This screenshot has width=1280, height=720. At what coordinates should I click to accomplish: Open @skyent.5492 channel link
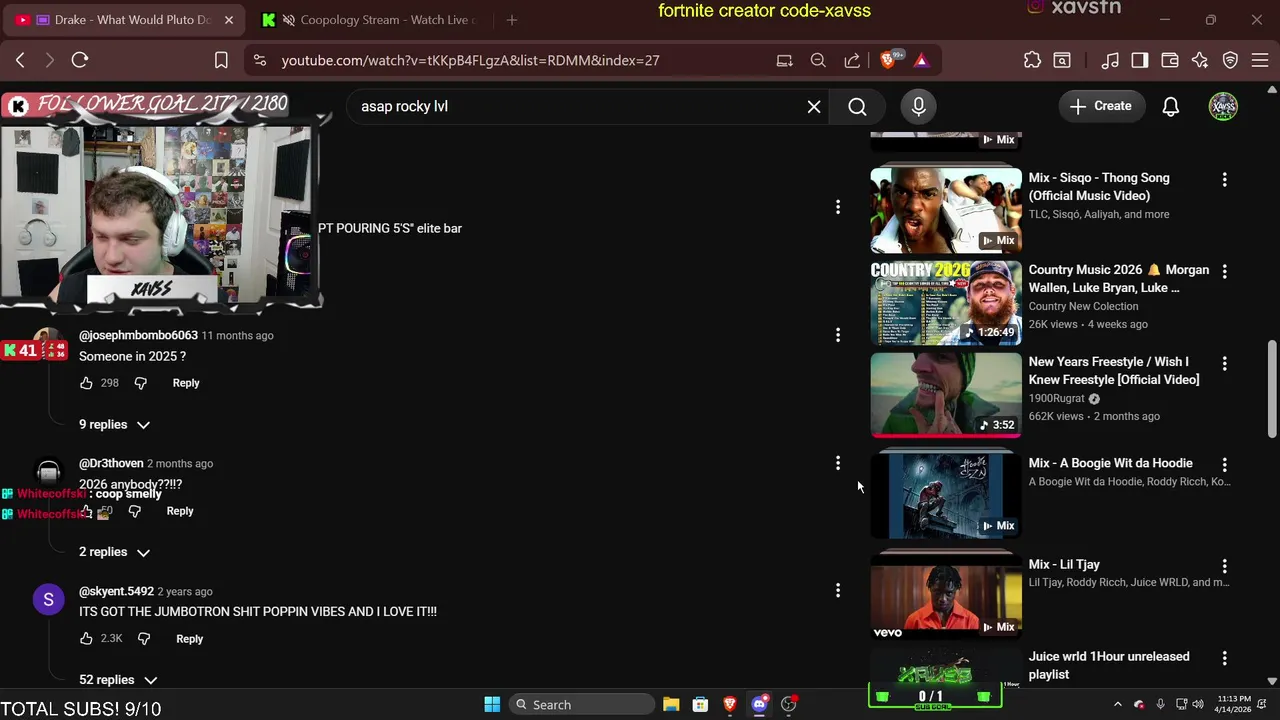(116, 591)
